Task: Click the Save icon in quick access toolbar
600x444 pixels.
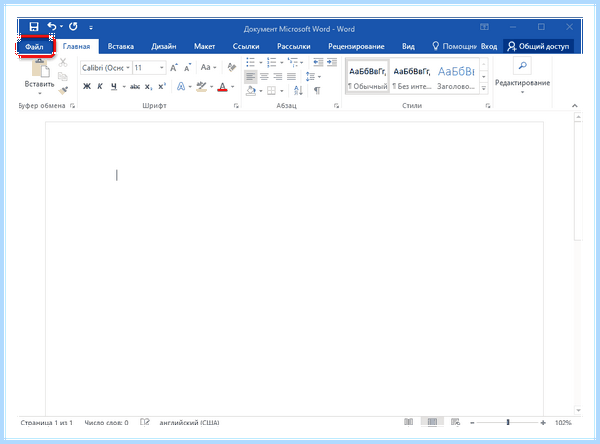Action: click(34, 26)
